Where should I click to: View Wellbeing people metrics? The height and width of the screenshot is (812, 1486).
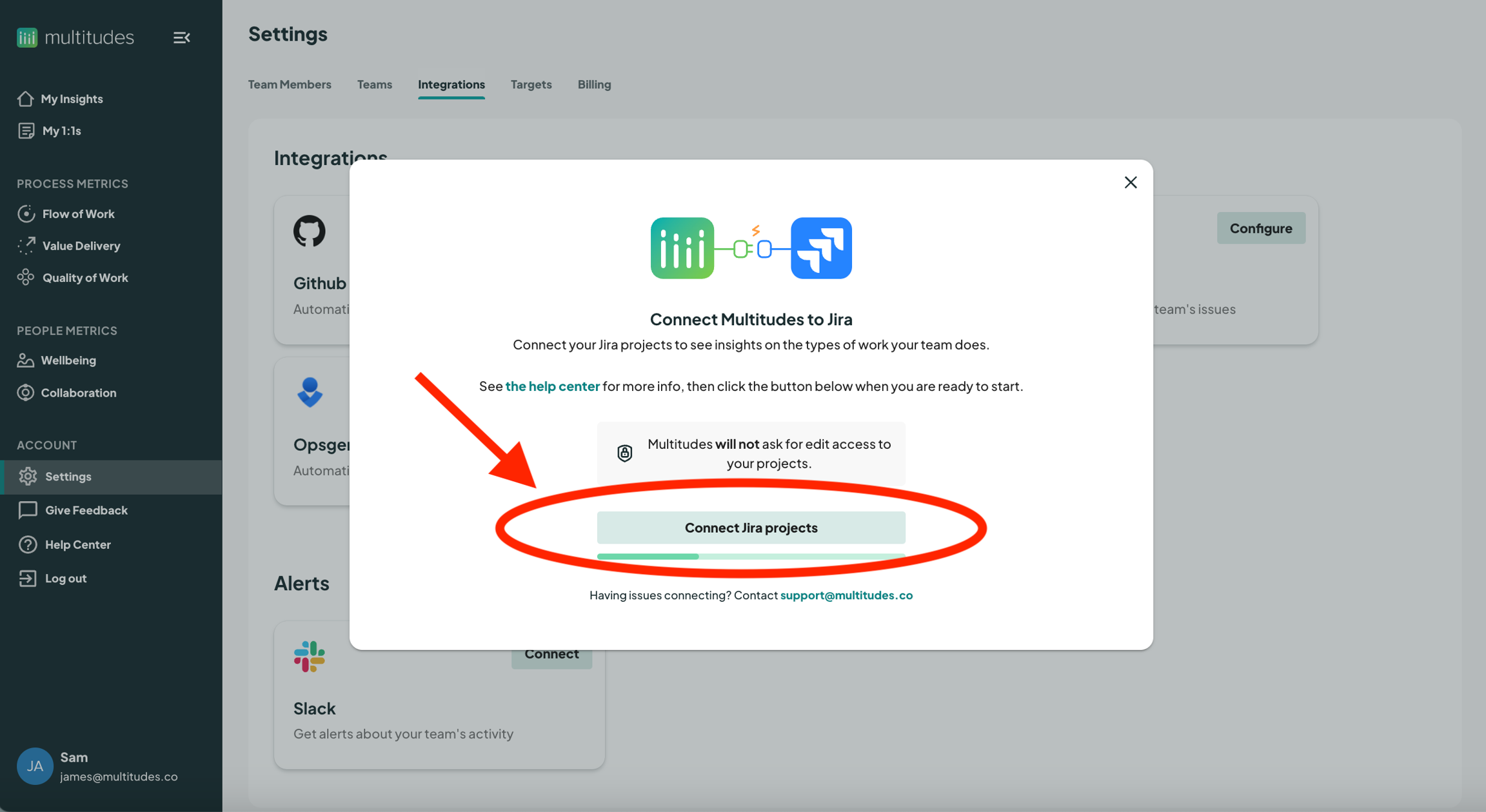pos(68,361)
